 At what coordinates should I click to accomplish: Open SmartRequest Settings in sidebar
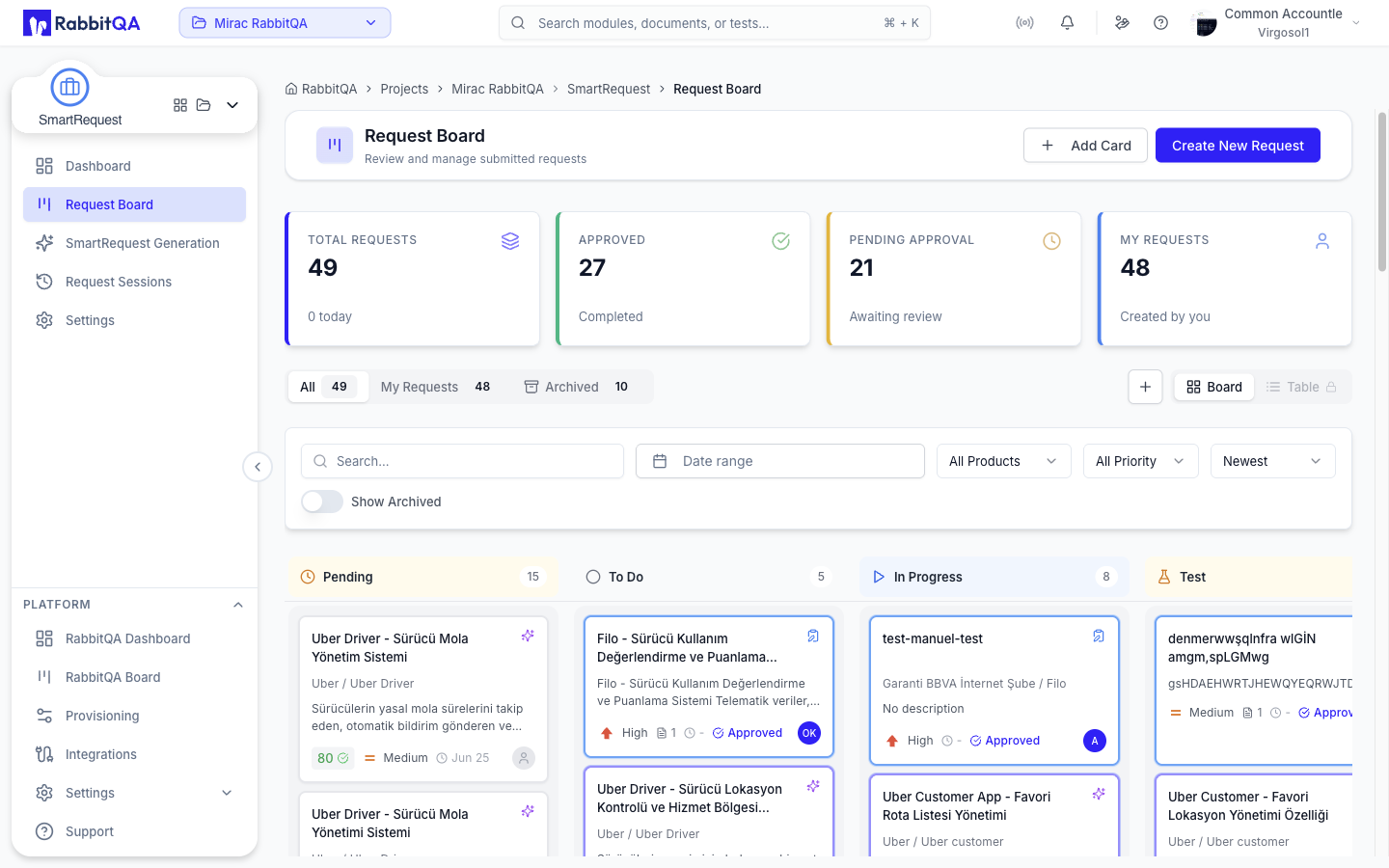click(135, 320)
